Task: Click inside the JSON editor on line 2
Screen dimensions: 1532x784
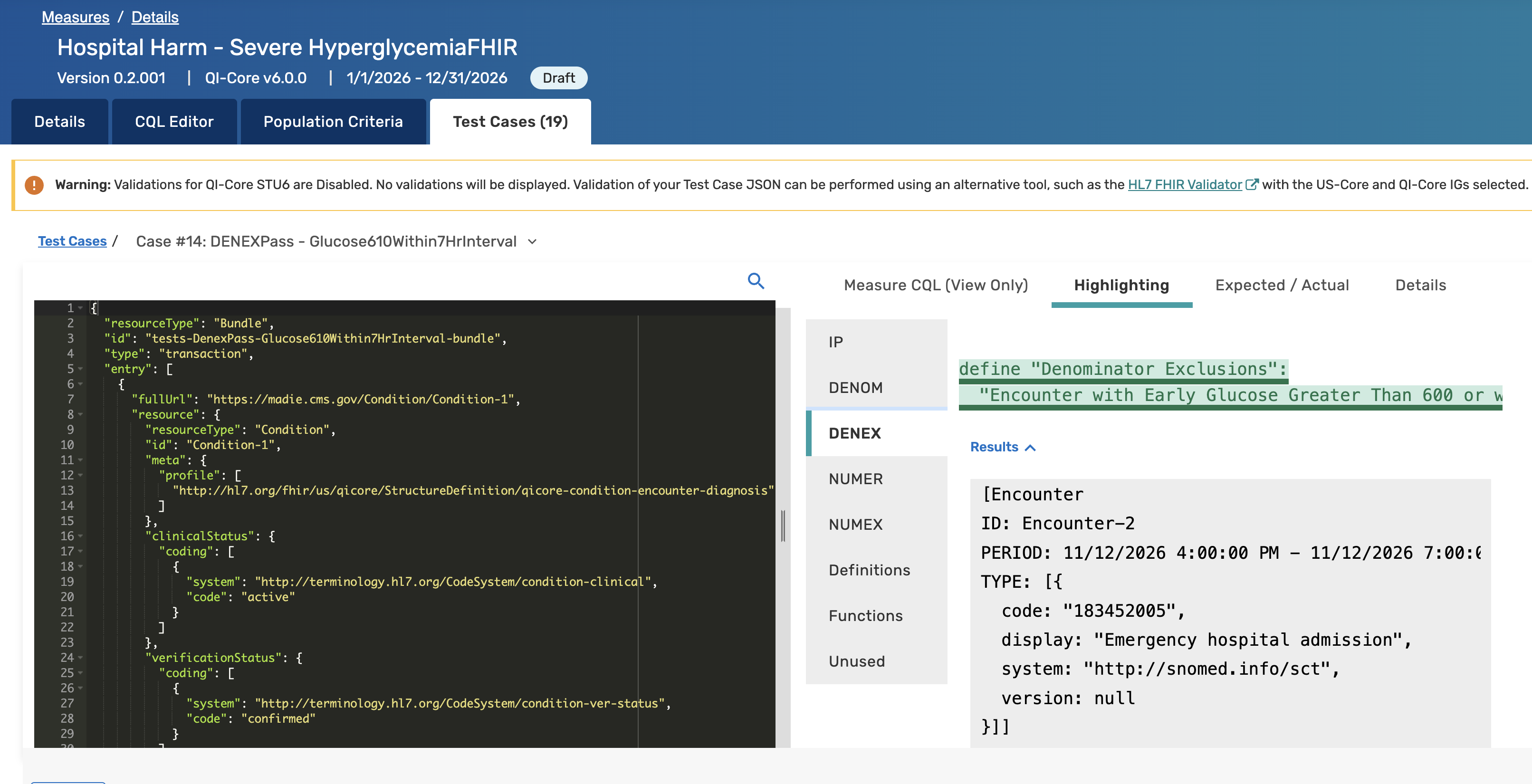Action: coord(357,323)
